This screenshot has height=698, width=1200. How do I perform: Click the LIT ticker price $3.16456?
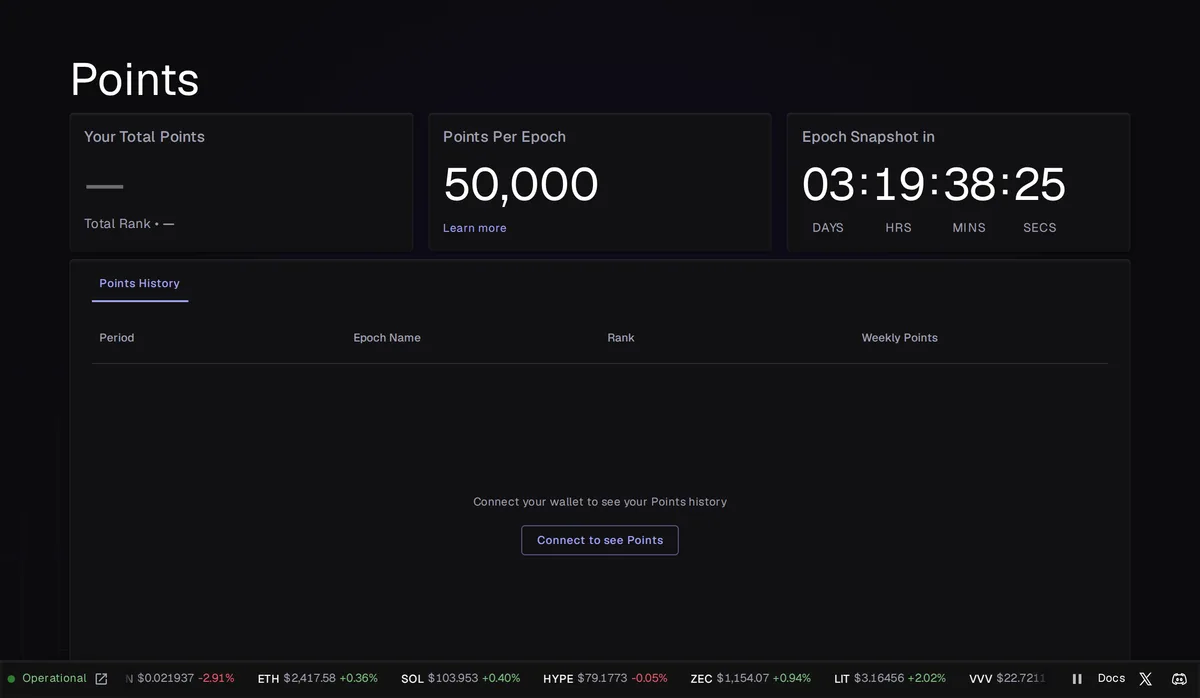(879, 679)
